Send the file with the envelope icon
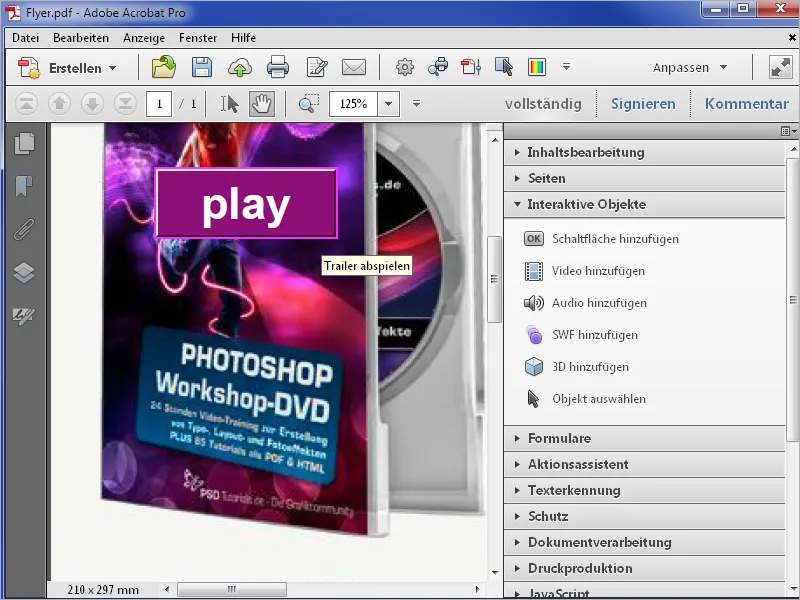800x600 pixels. [x=354, y=67]
